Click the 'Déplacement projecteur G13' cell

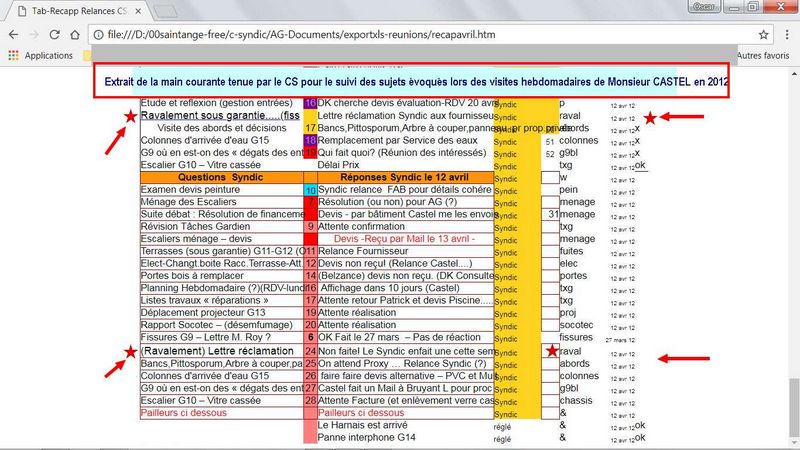click(x=221, y=312)
